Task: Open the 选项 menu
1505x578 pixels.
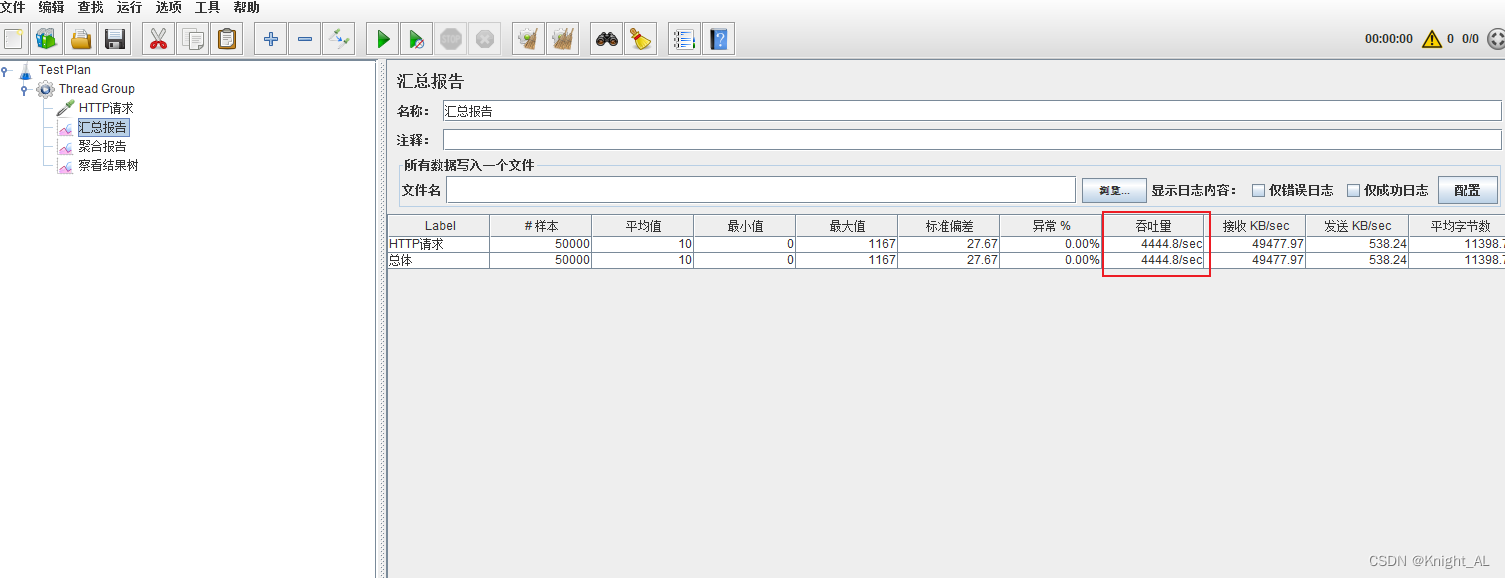Action: (168, 7)
